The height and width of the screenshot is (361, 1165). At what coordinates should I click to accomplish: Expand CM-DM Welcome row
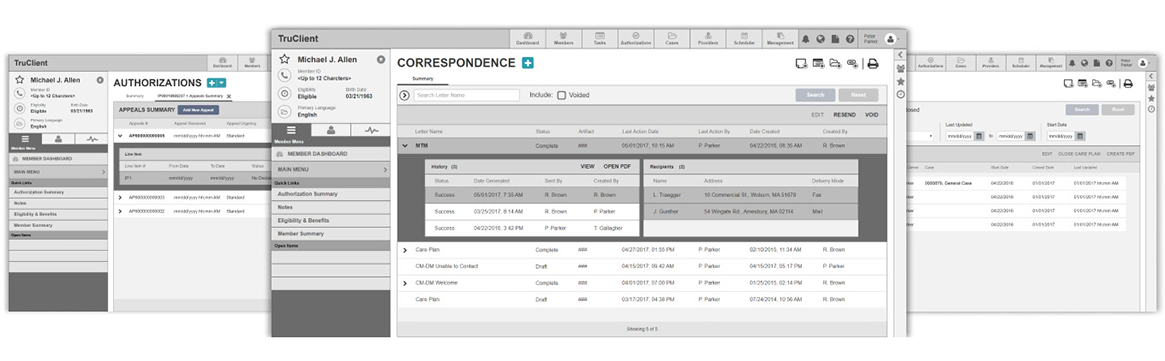click(x=405, y=283)
